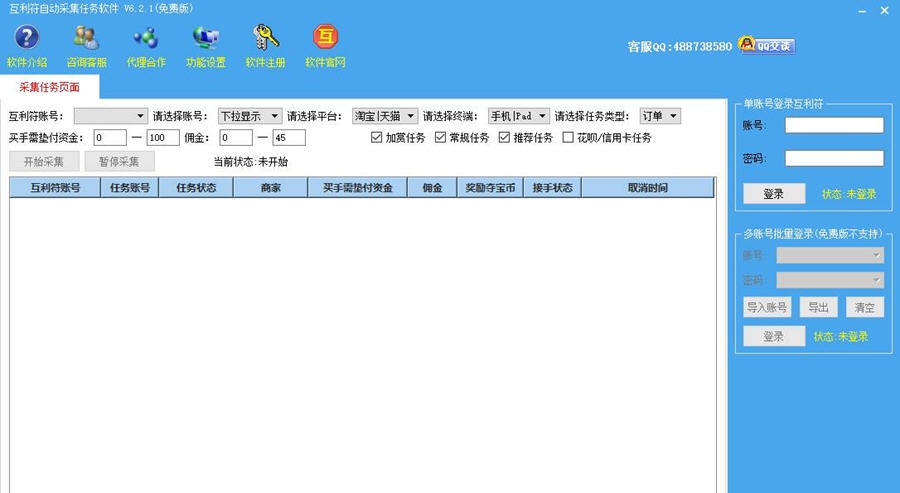
Task: Click the single-account 密码 input field
Action: pos(835,158)
